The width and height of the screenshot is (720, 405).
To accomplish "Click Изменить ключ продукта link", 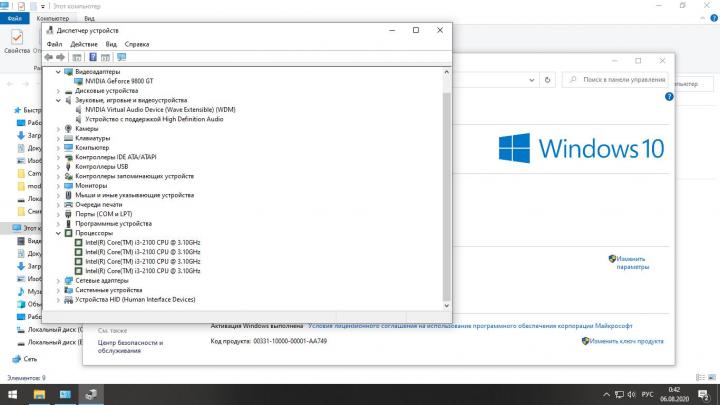I will coord(626,341).
